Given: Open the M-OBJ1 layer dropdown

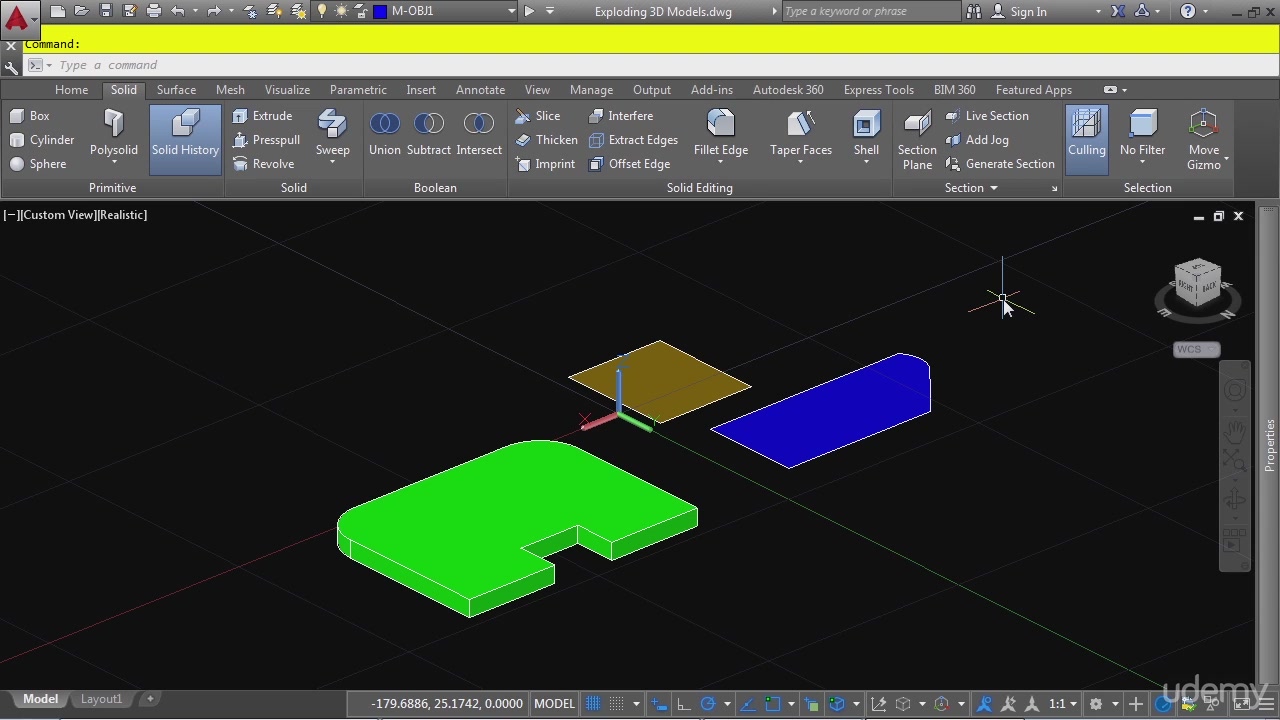Looking at the screenshot, I should [x=512, y=12].
